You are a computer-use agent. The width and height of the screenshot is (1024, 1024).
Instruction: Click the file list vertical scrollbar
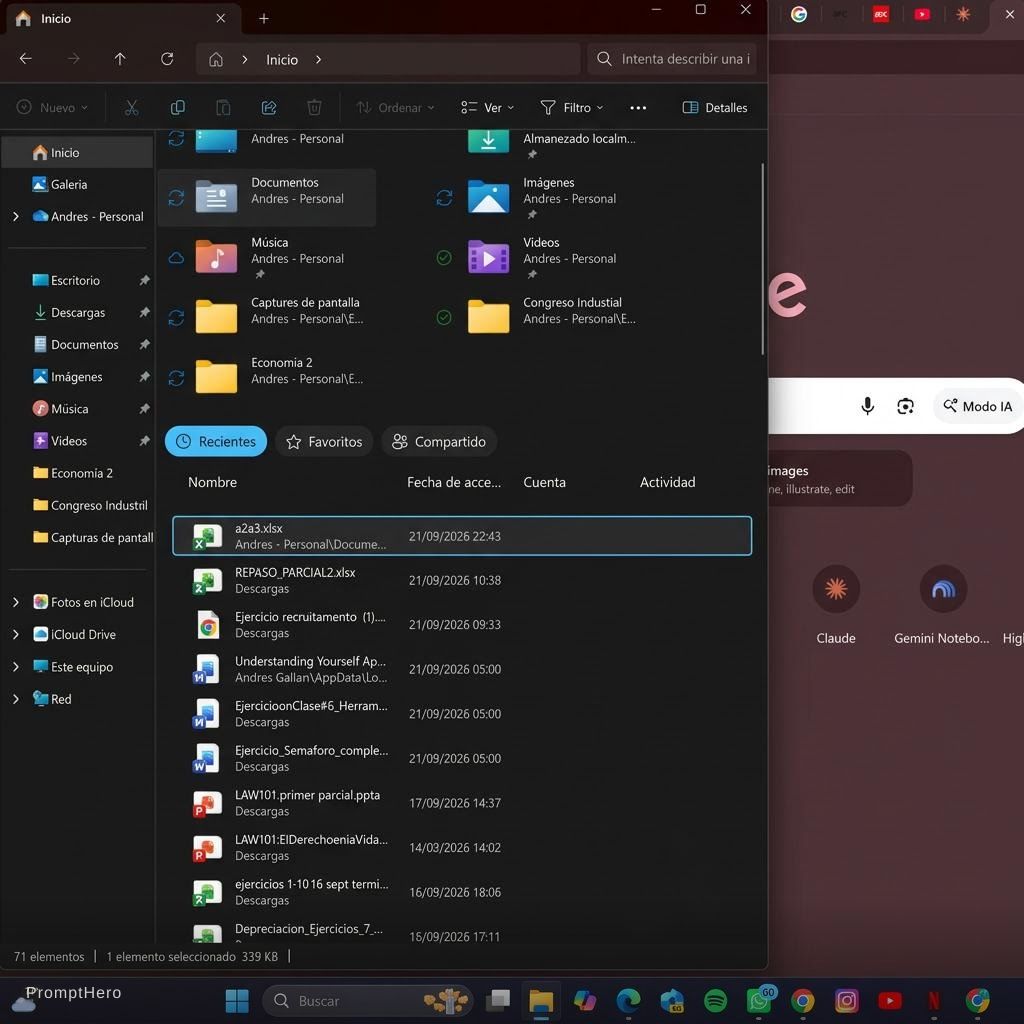click(762, 259)
